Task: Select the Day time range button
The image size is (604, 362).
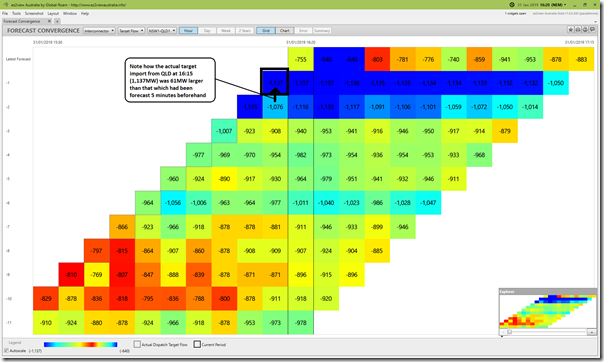Action: click(x=207, y=30)
